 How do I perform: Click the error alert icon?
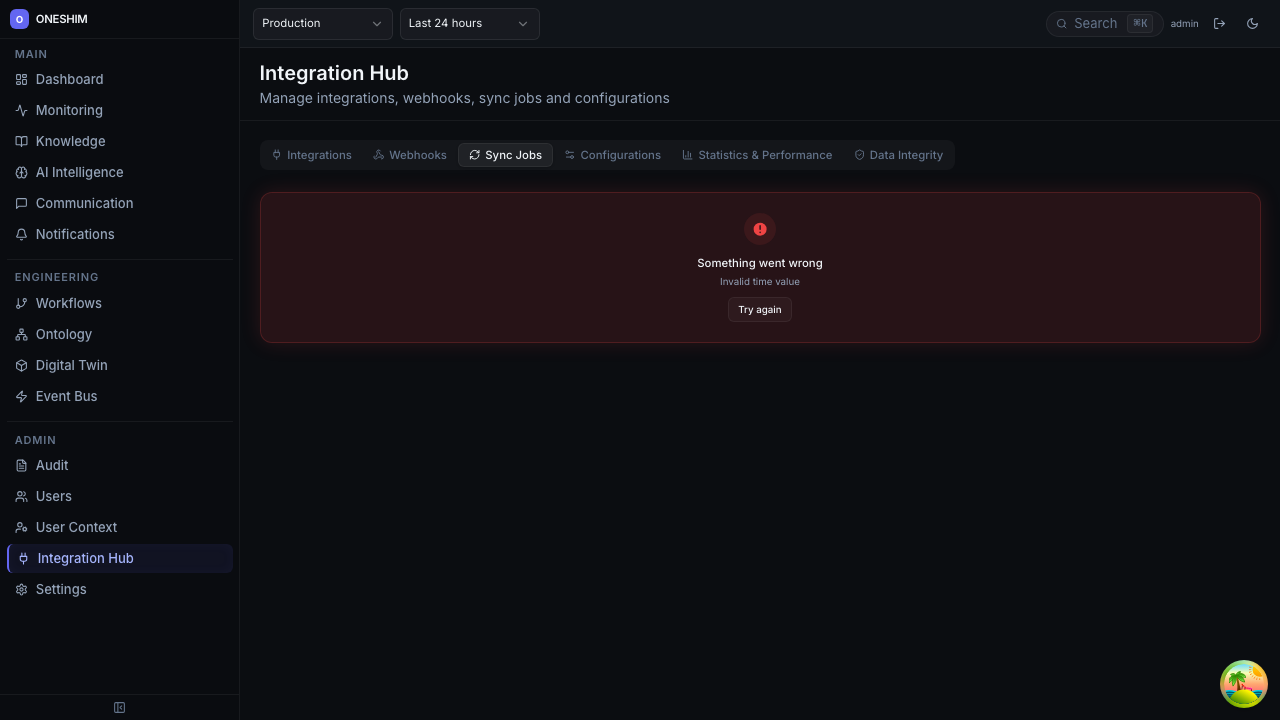pos(760,229)
